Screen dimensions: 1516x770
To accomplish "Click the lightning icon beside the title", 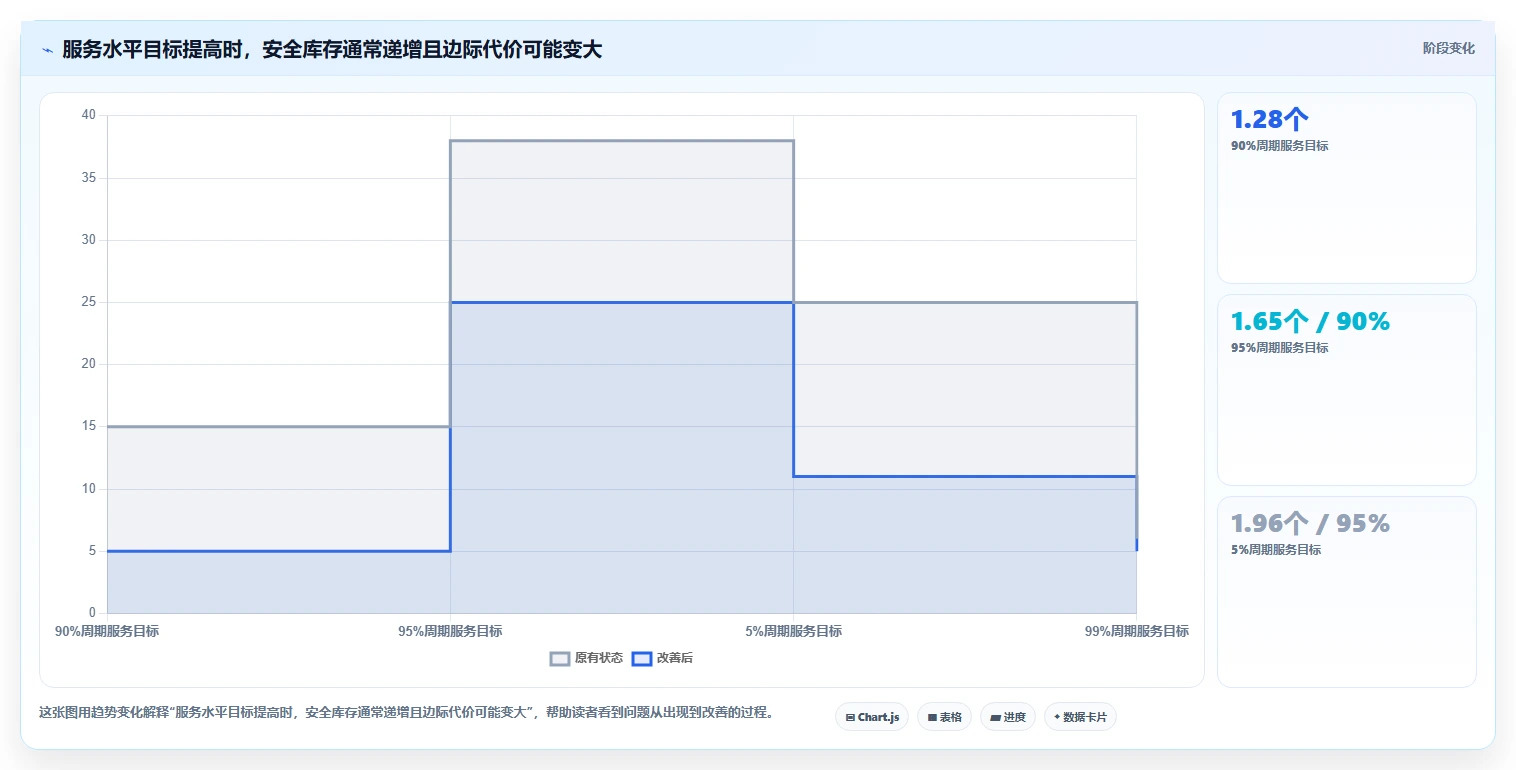I will [48, 50].
